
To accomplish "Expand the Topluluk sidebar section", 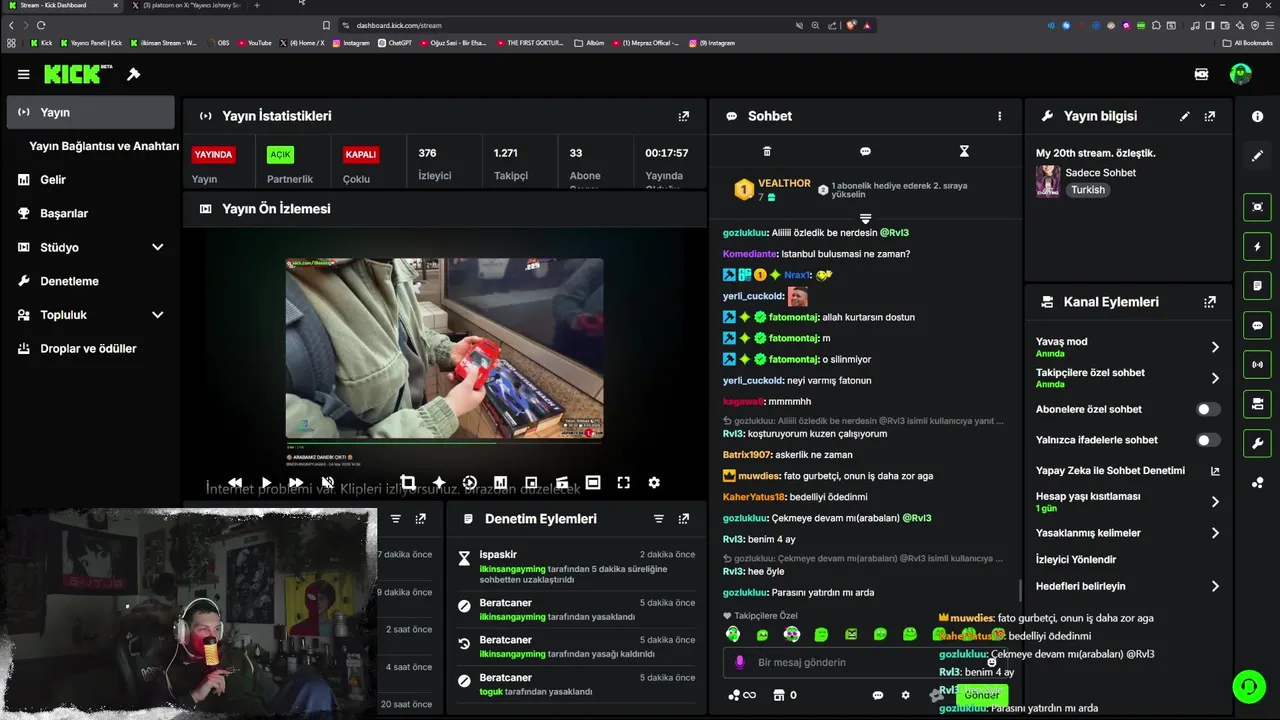I will coord(157,315).
